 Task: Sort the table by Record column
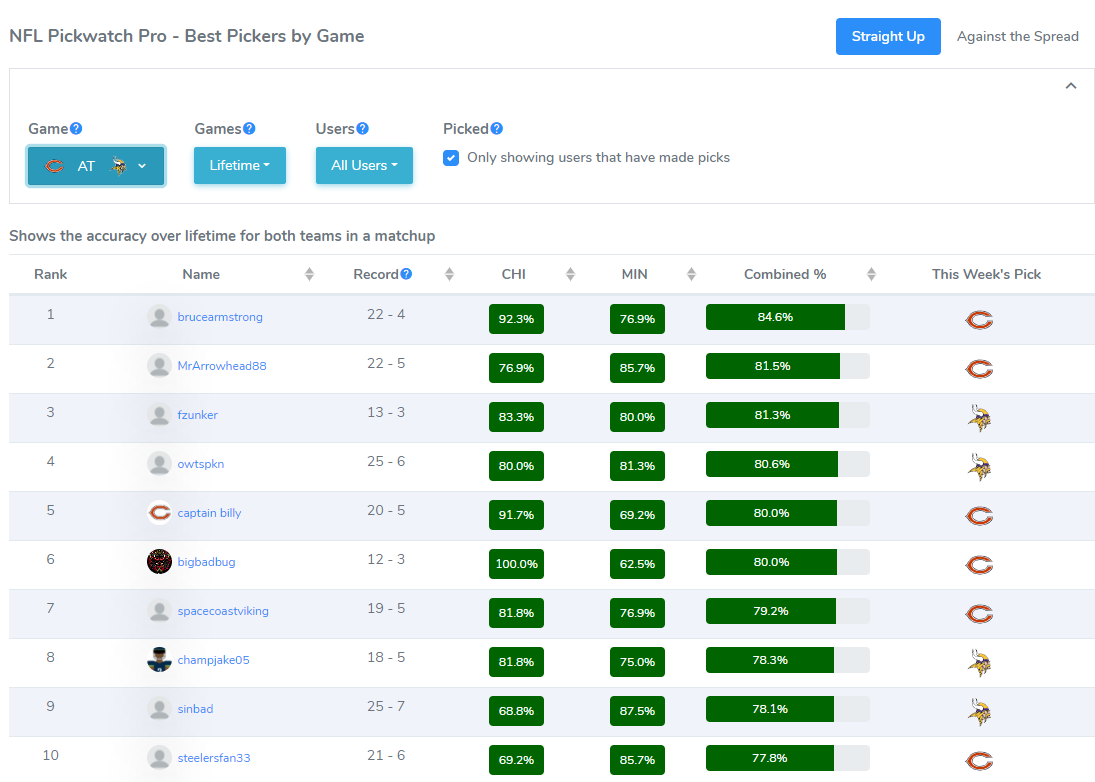point(450,274)
